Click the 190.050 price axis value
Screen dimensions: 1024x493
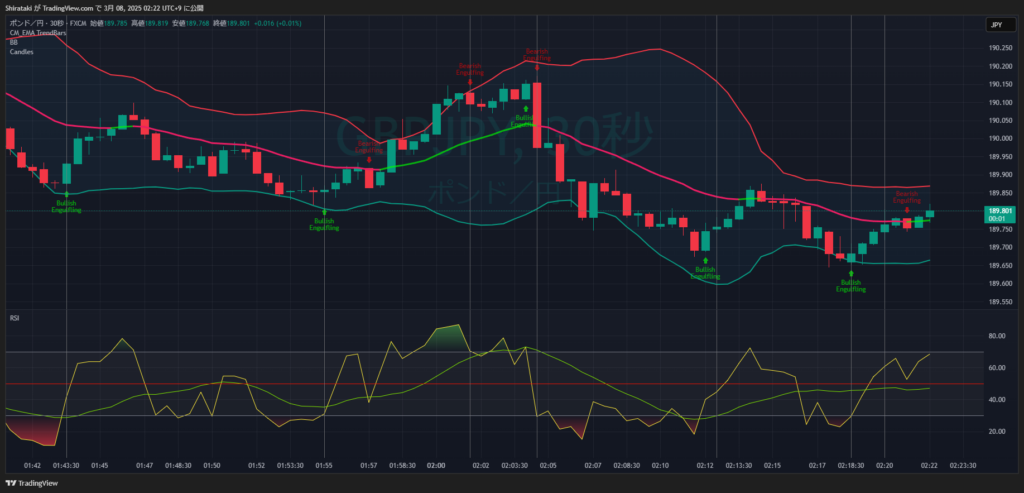1000,121
